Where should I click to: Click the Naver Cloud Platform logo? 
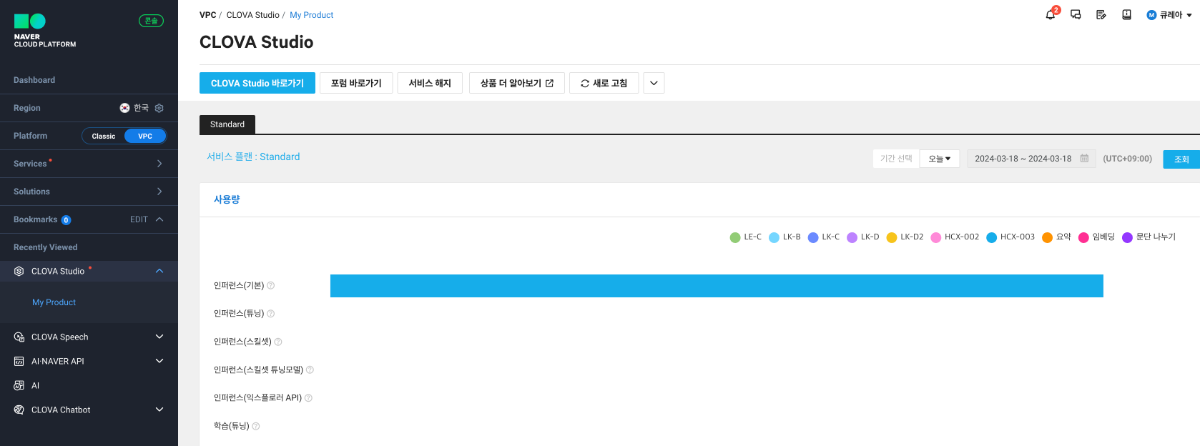45,32
